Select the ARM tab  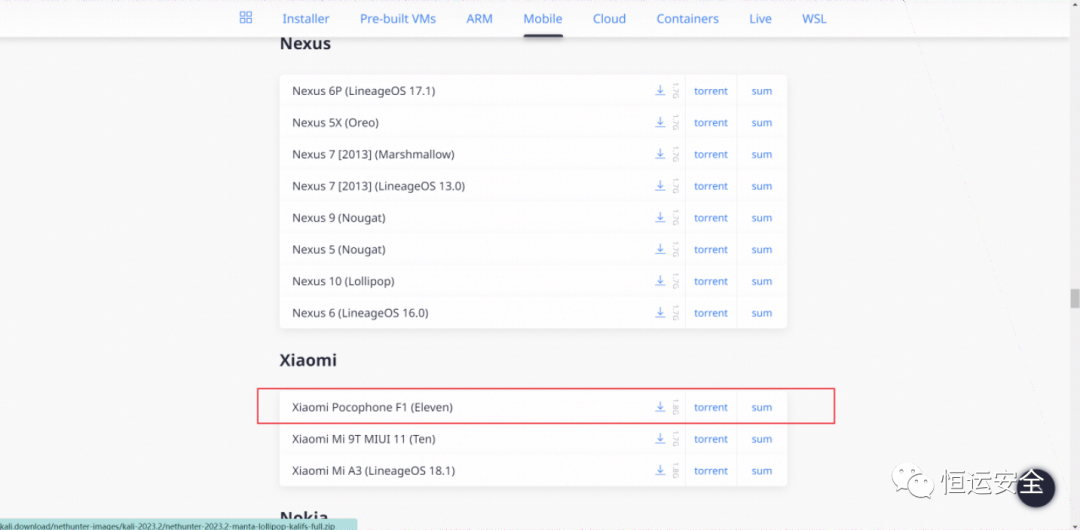479,19
